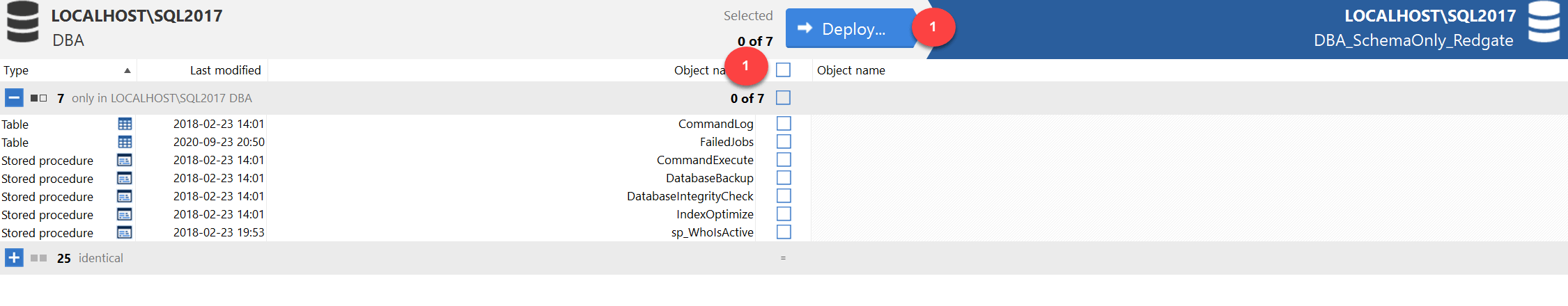Tick the checkbox for CommandLog table
Screen dimensions: 1568x306
click(x=784, y=124)
